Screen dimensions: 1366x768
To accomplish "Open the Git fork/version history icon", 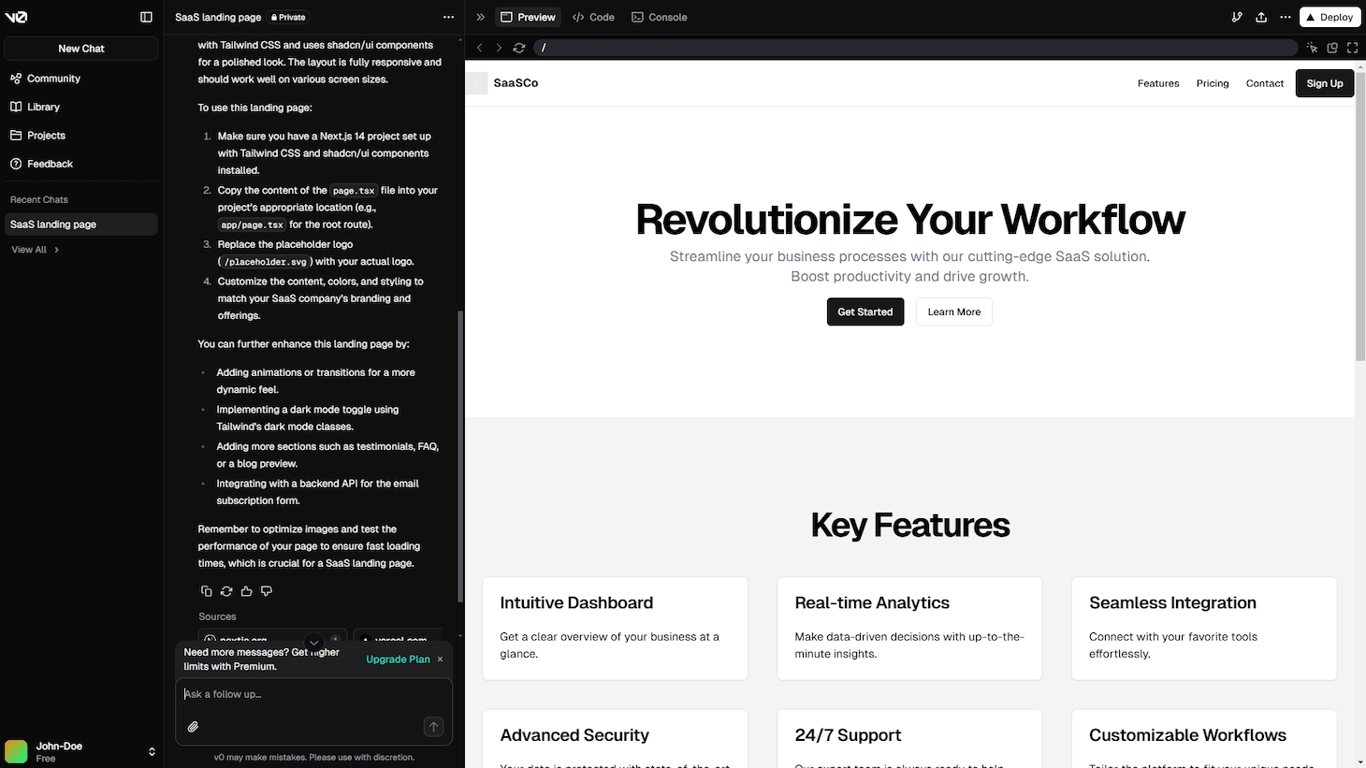I will pyautogui.click(x=1237, y=17).
